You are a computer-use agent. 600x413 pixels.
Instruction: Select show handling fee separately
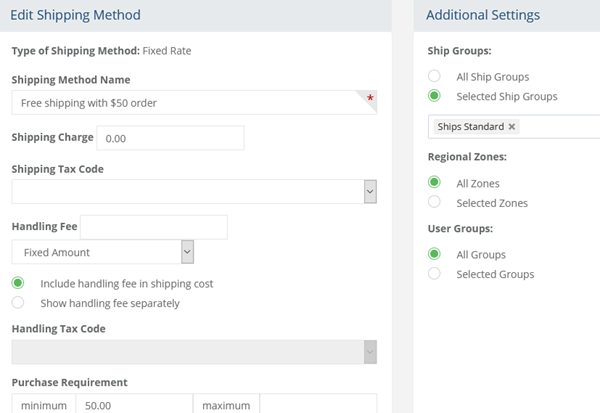pos(18,303)
